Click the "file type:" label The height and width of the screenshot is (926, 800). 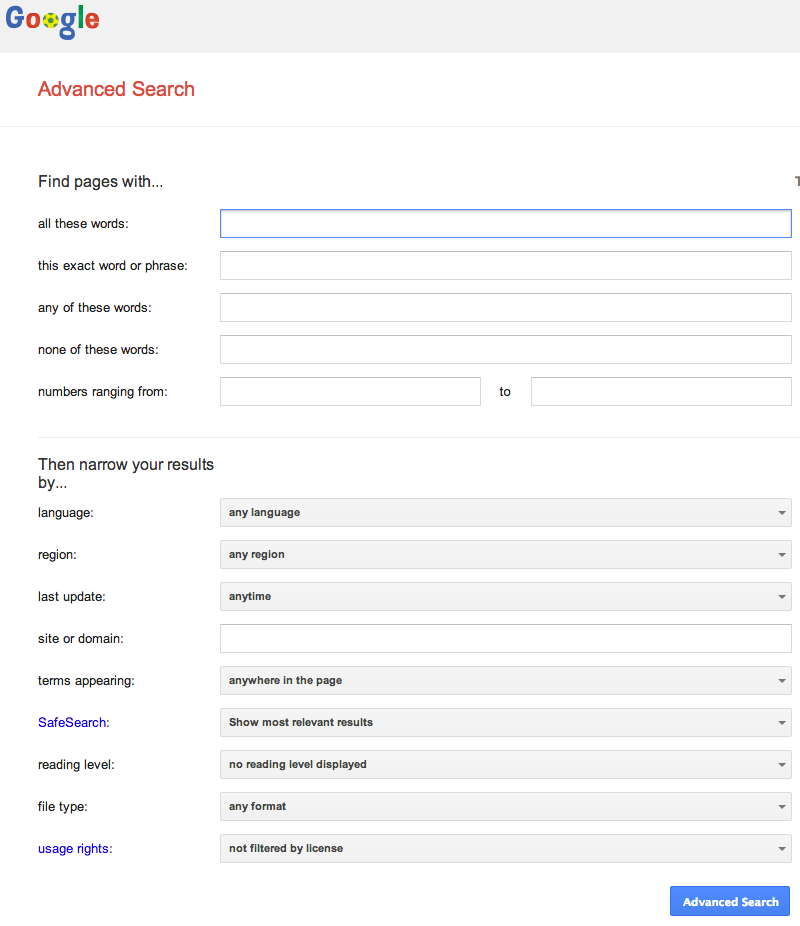coord(63,806)
